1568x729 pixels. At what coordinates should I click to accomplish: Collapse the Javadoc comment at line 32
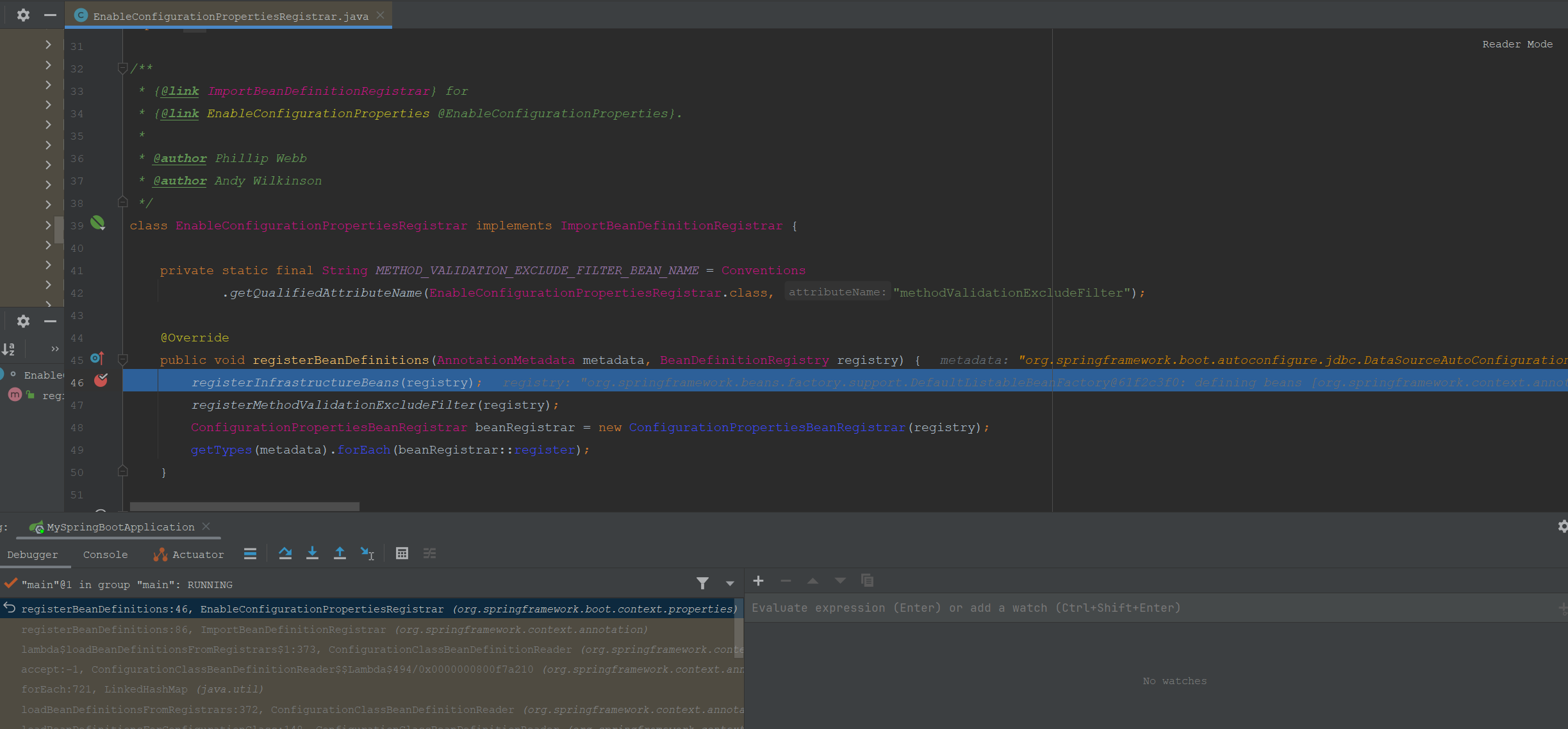point(123,68)
